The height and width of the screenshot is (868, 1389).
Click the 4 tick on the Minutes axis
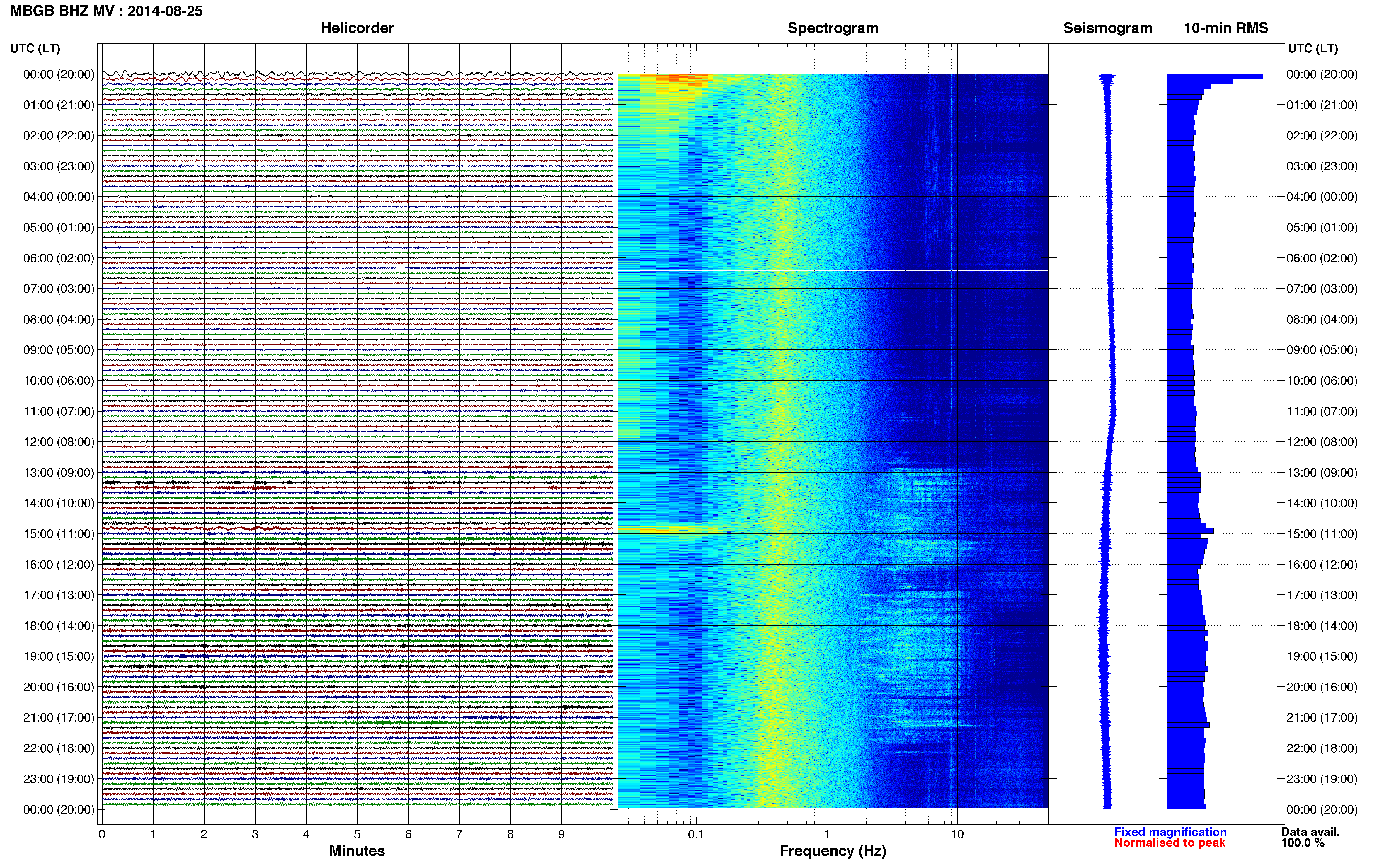coord(306,834)
